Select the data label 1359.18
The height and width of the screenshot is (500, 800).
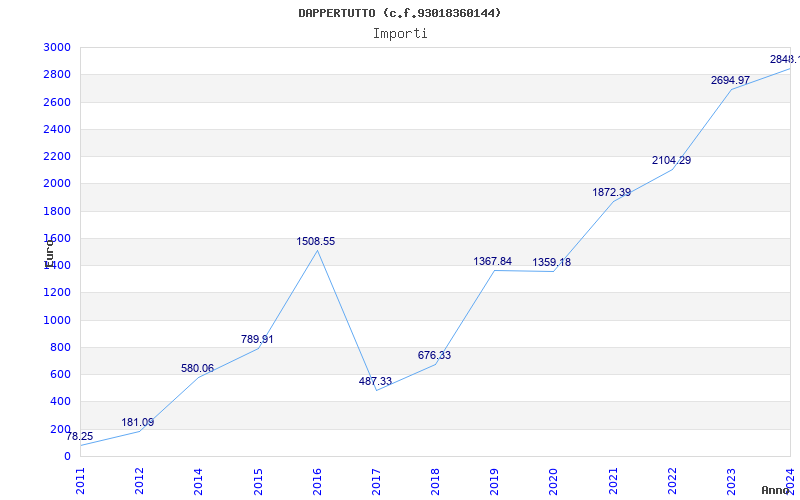[552, 262]
